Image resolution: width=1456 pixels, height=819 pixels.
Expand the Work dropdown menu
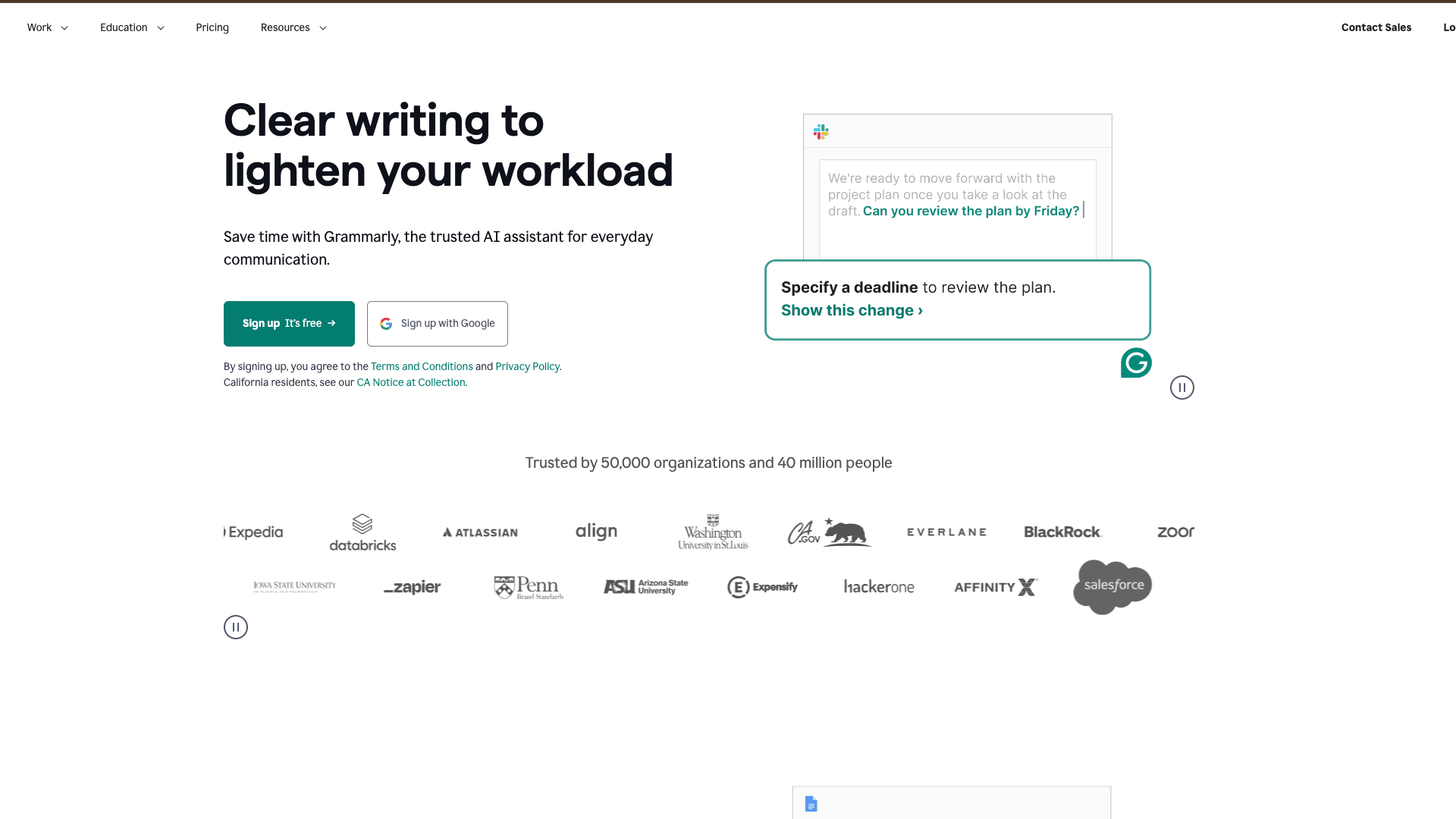[47, 27]
